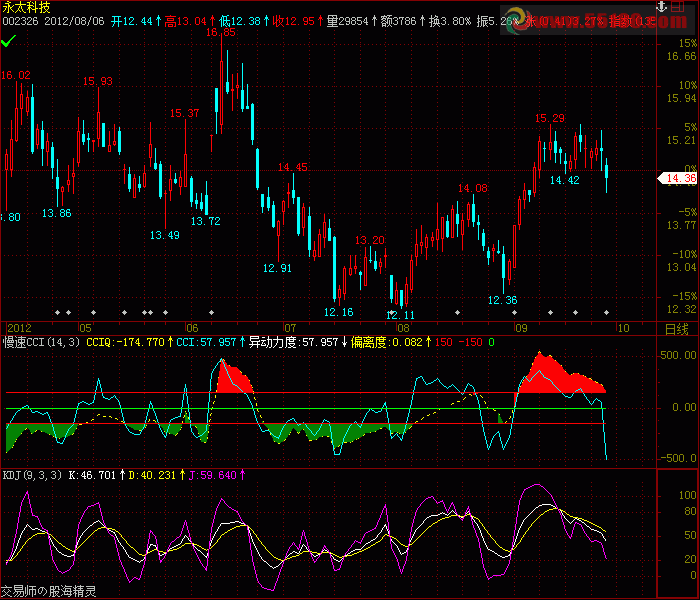
Task: Click the 002326 stock code
Action: click(20, 20)
